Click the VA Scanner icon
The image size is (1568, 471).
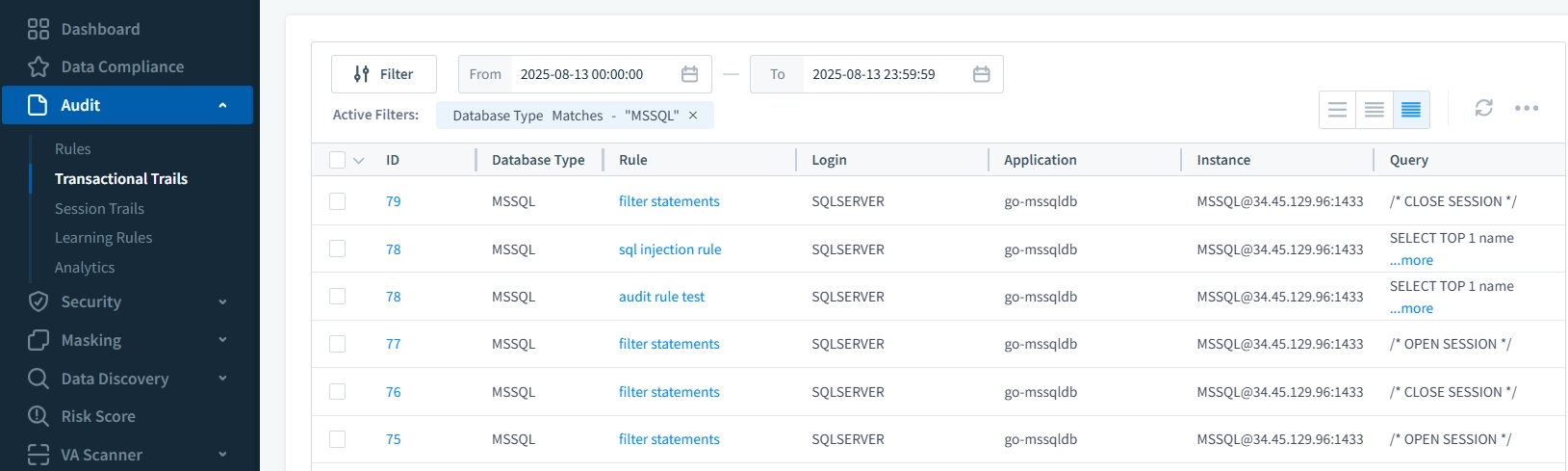coord(38,455)
